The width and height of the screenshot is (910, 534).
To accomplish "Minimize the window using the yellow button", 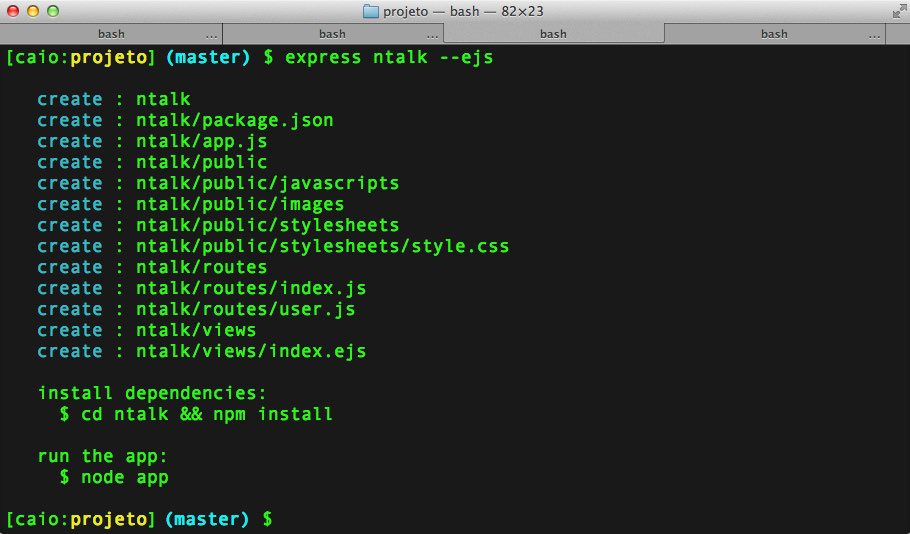I will pos(33,11).
